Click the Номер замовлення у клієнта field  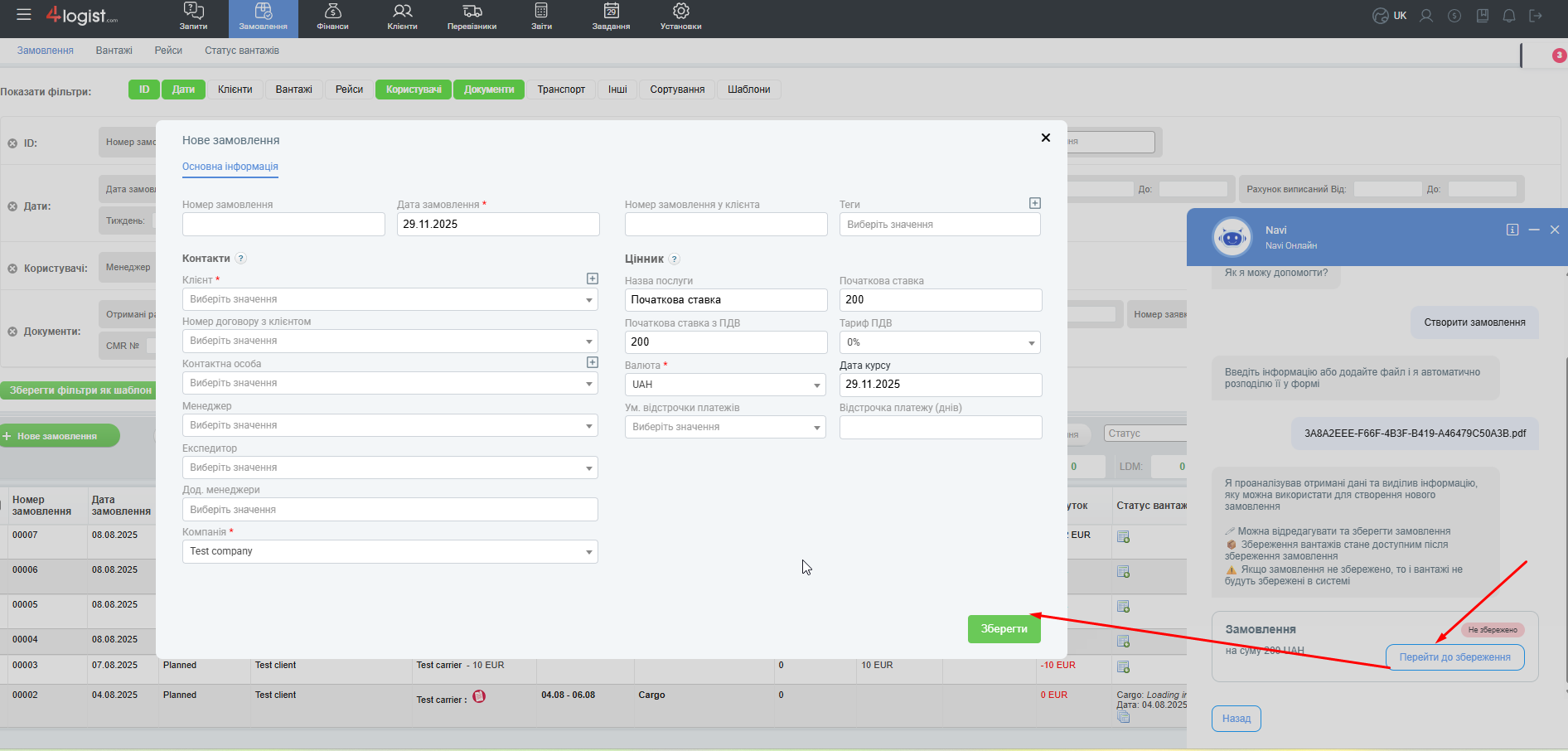726,225
